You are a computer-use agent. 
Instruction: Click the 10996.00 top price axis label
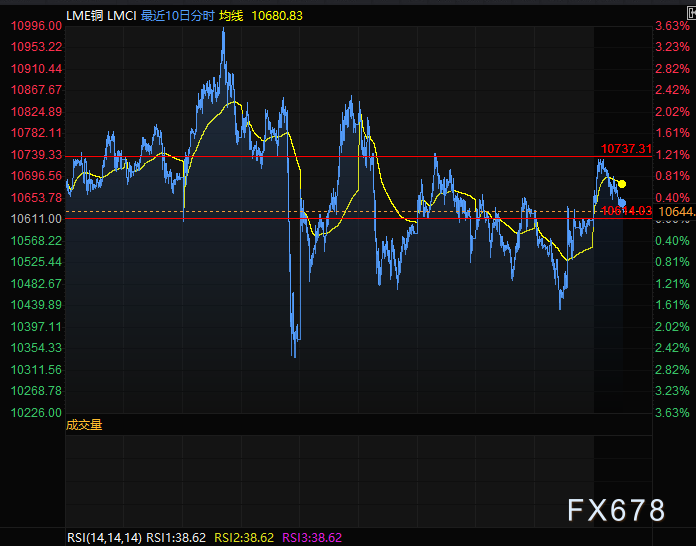point(37,25)
